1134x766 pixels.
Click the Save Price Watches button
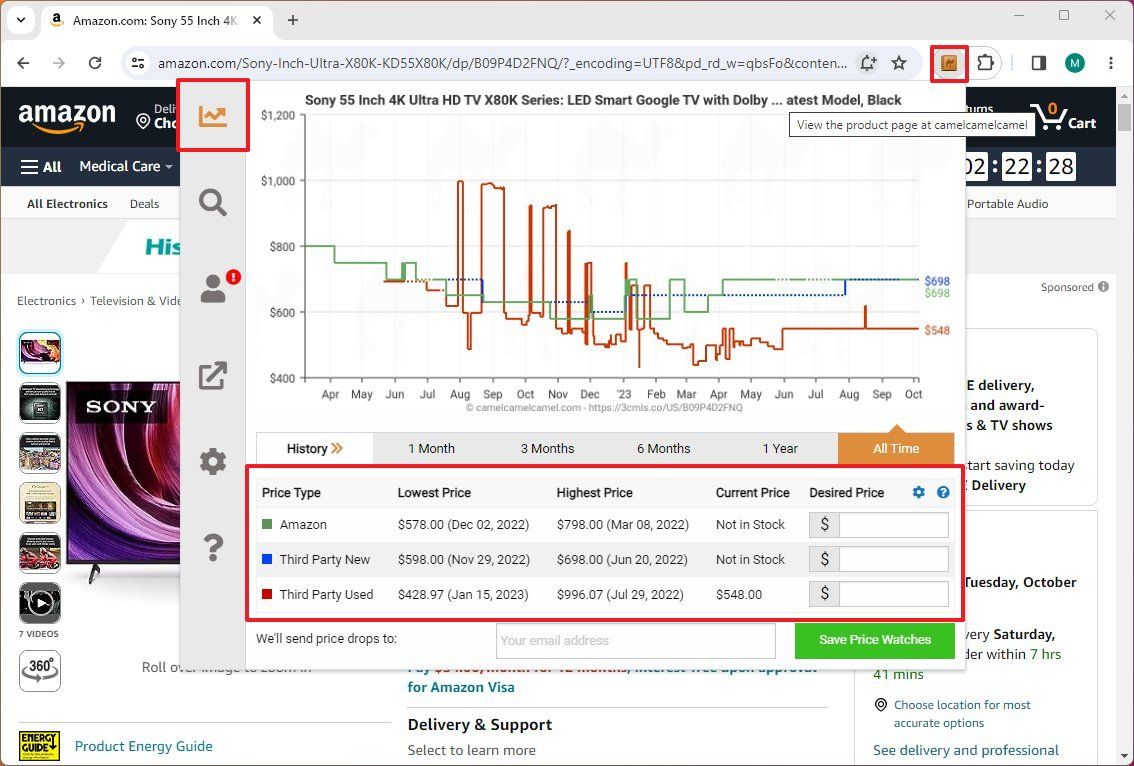pos(875,640)
